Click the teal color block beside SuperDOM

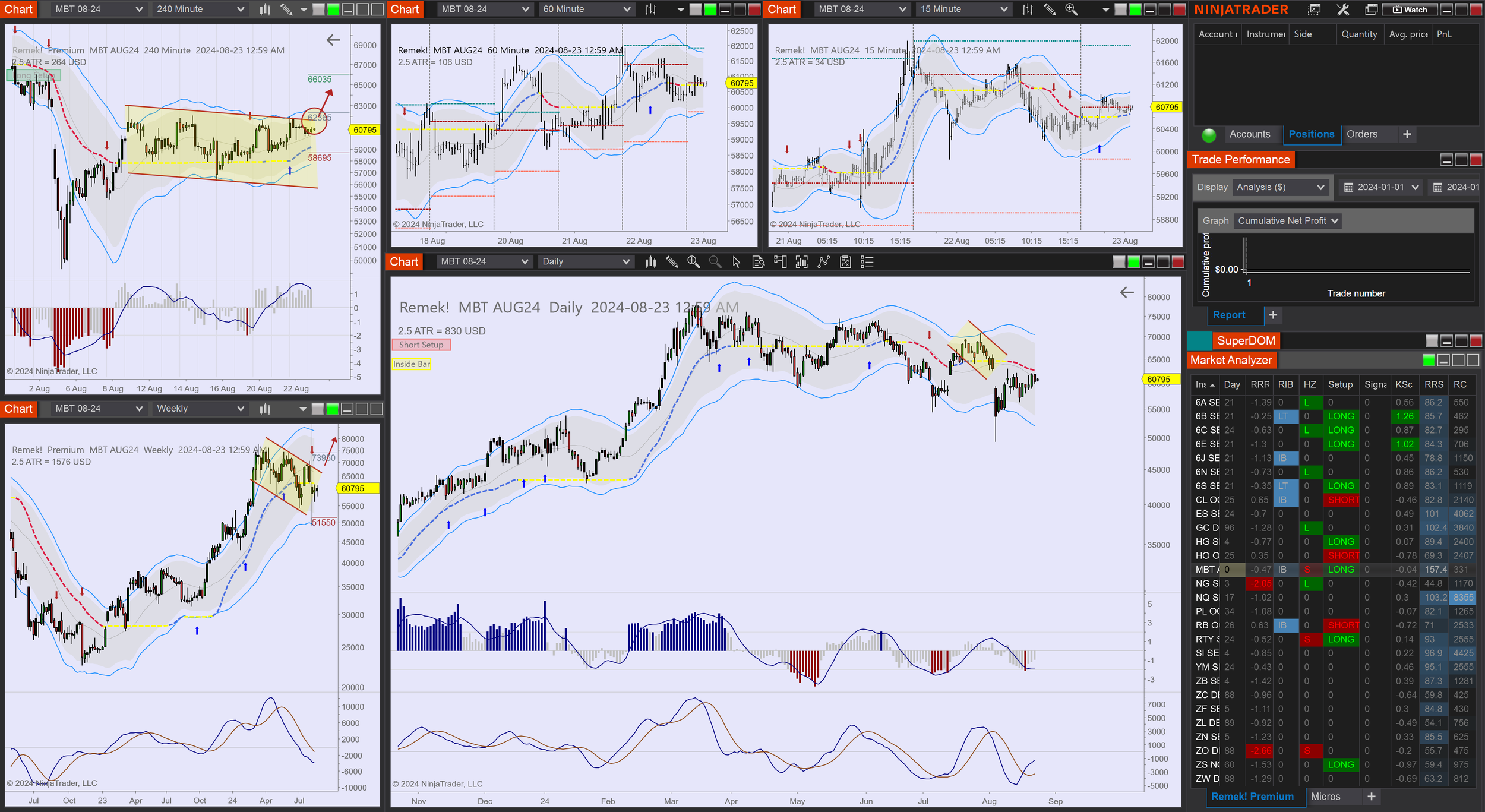tap(1199, 341)
